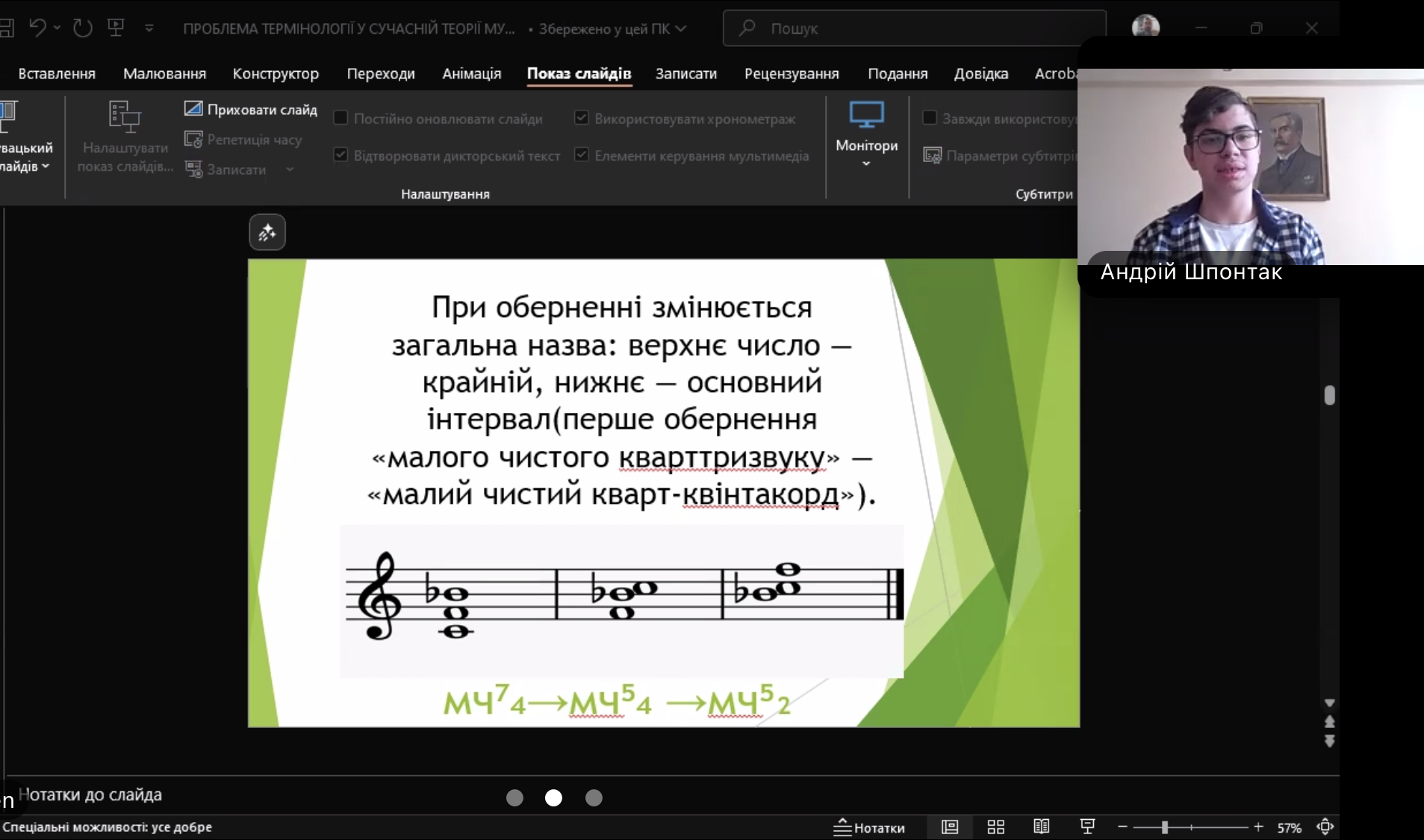The image size is (1424, 840).
Task: Click the Приховати слайд button
Action: pos(251,109)
